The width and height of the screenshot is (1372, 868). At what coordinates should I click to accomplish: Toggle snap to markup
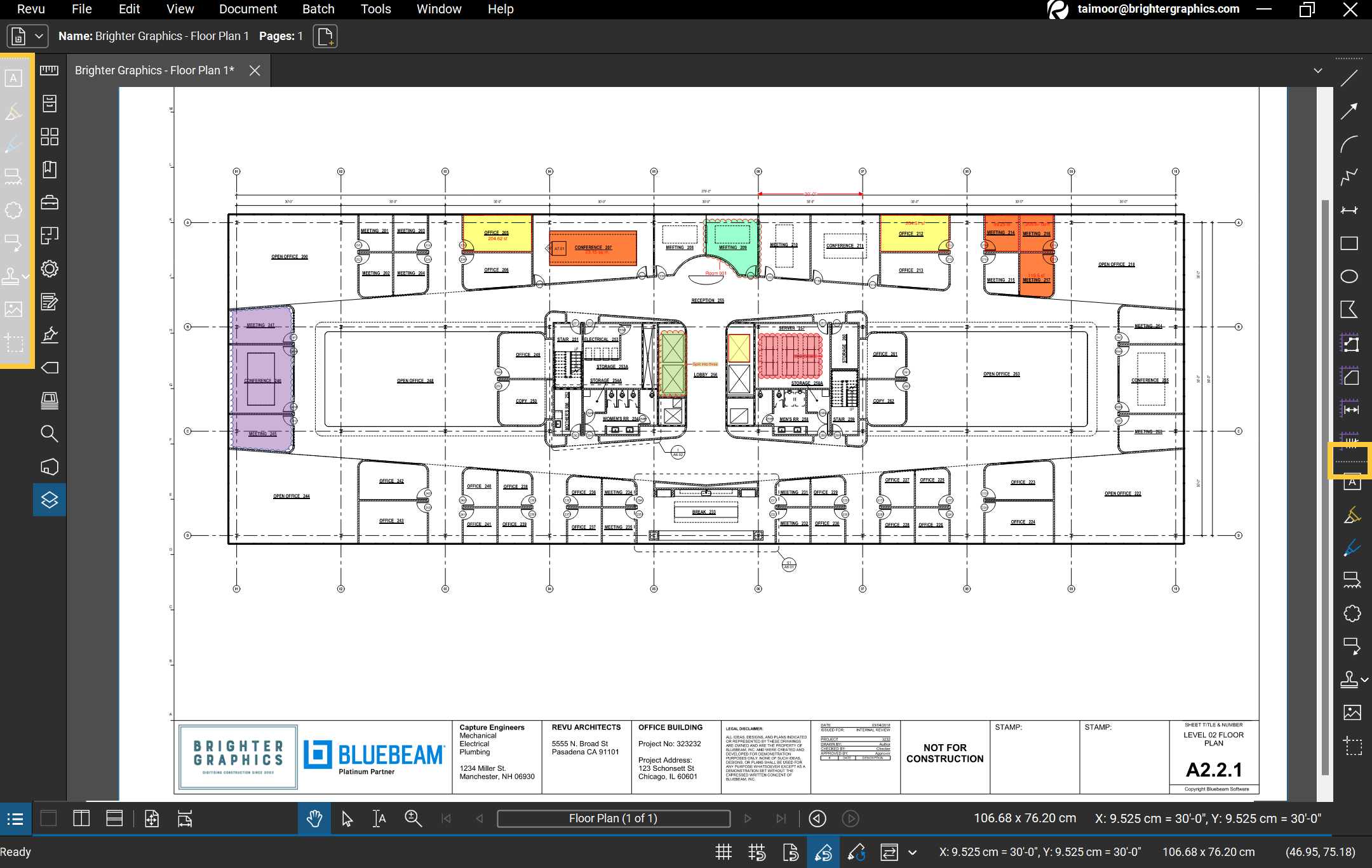tap(823, 852)
